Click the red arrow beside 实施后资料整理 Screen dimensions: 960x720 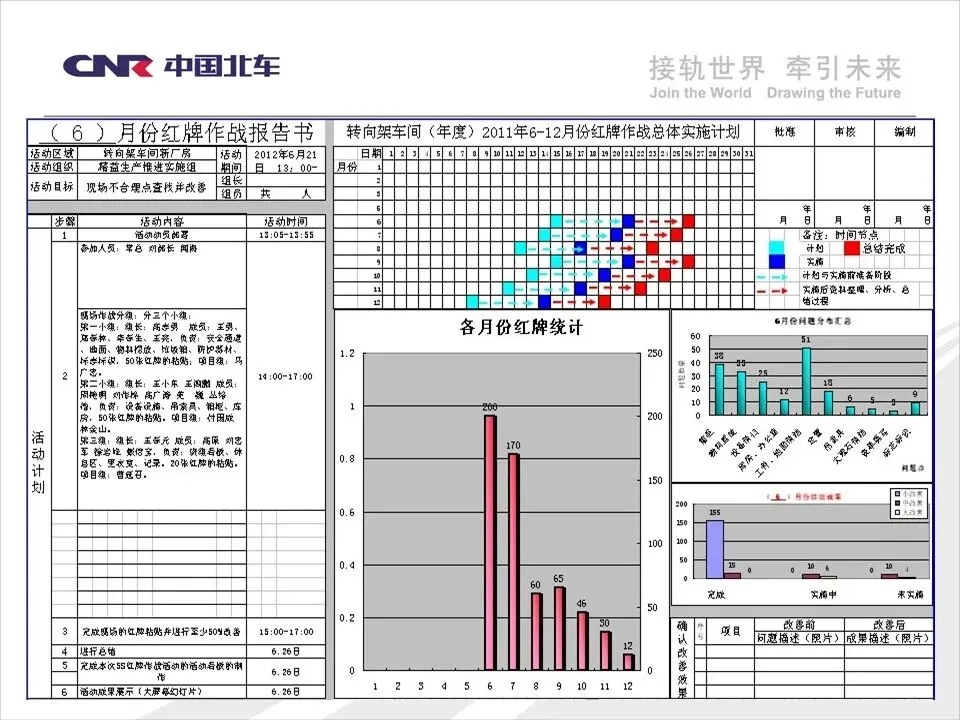[x=772, y=290]
